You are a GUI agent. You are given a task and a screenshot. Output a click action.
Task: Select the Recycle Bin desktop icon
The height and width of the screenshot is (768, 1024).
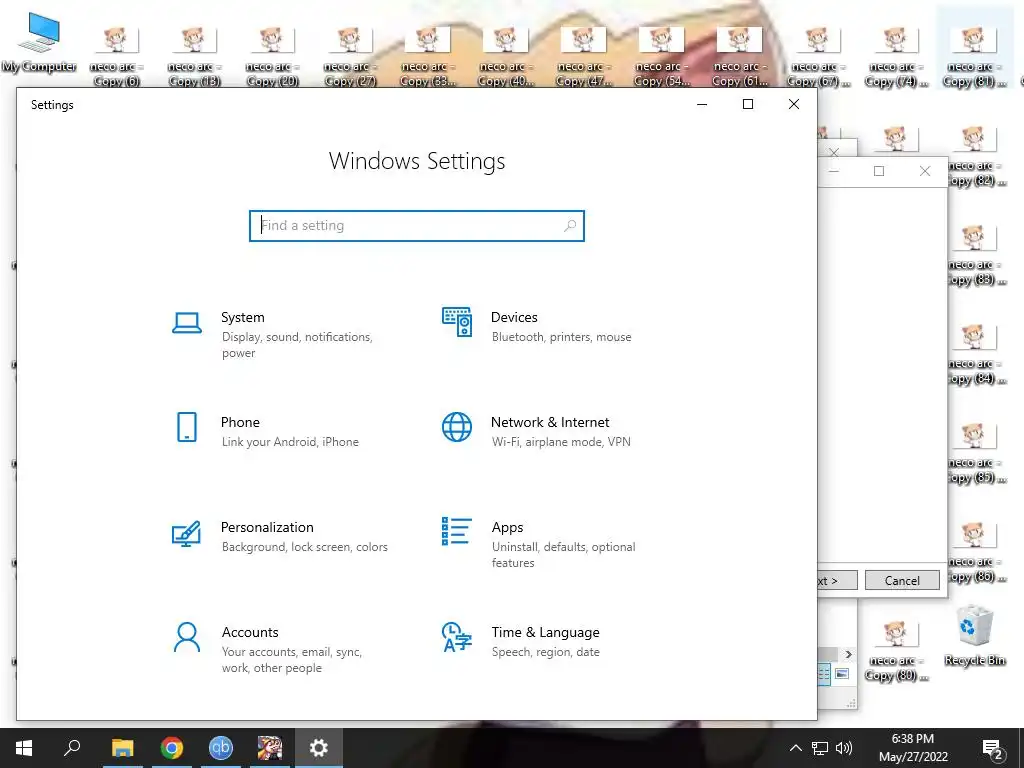[x=974, y=635]
